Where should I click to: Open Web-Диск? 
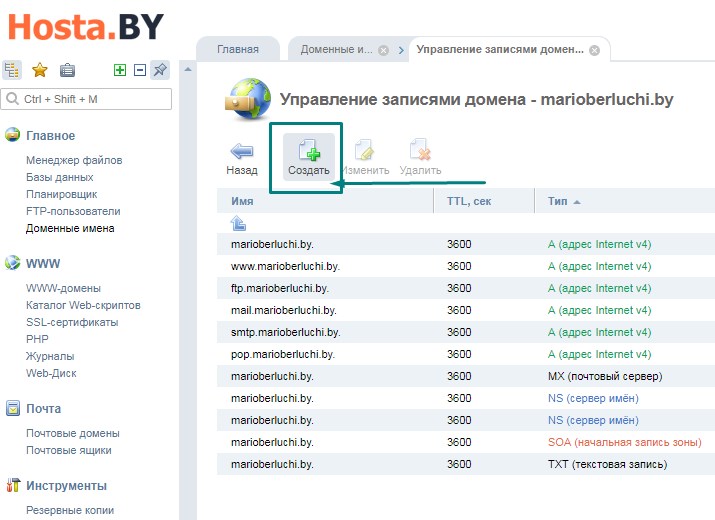(51, 373)
